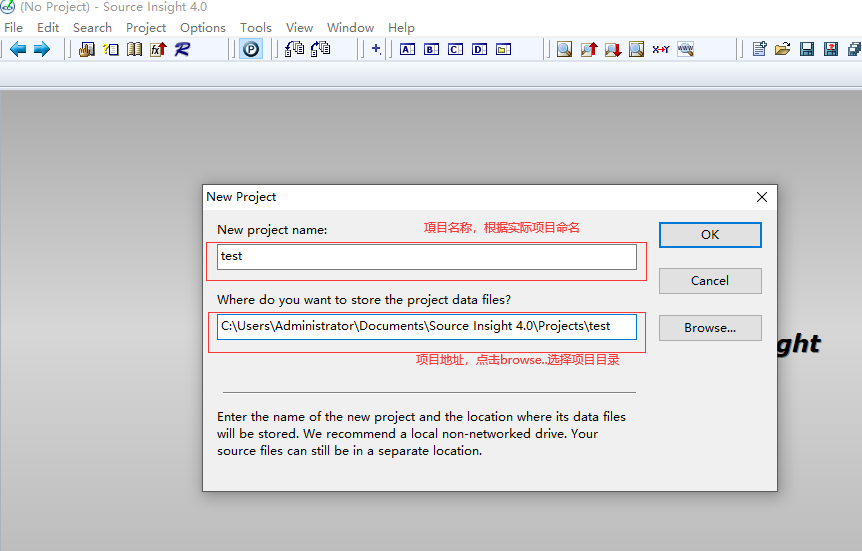Open the browse symbols book icon
The height and width of the screenshot is (551, 862).
point(134,49)
